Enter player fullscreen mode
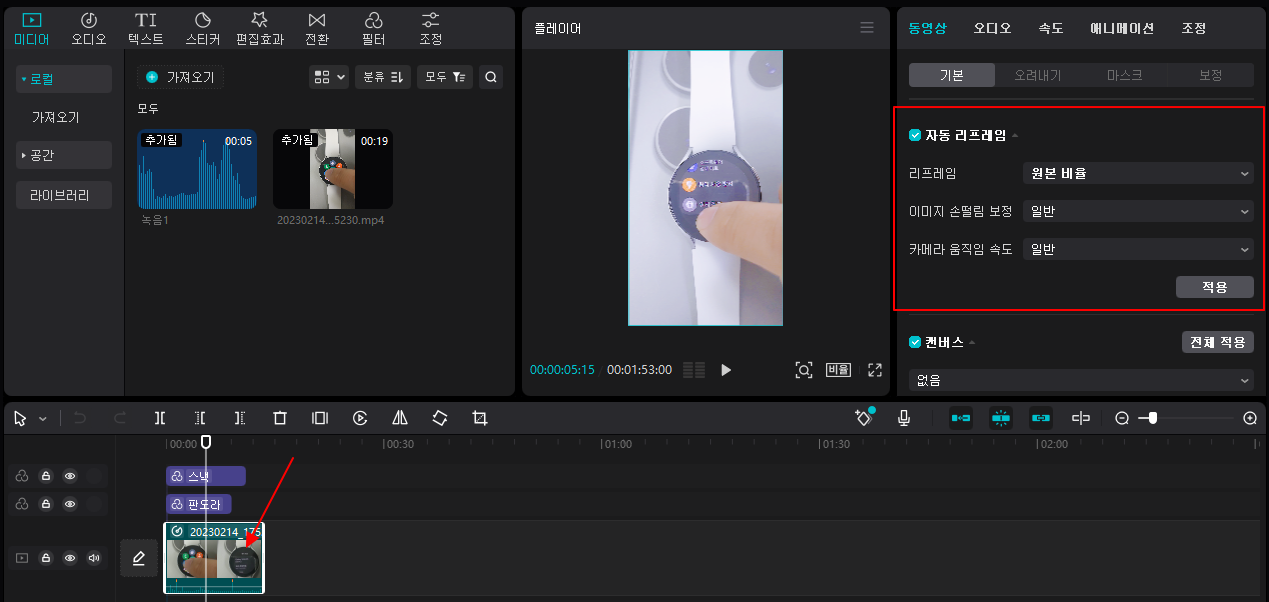The height and width of the screenshot is (602, 1269). [x=875, y=370]
